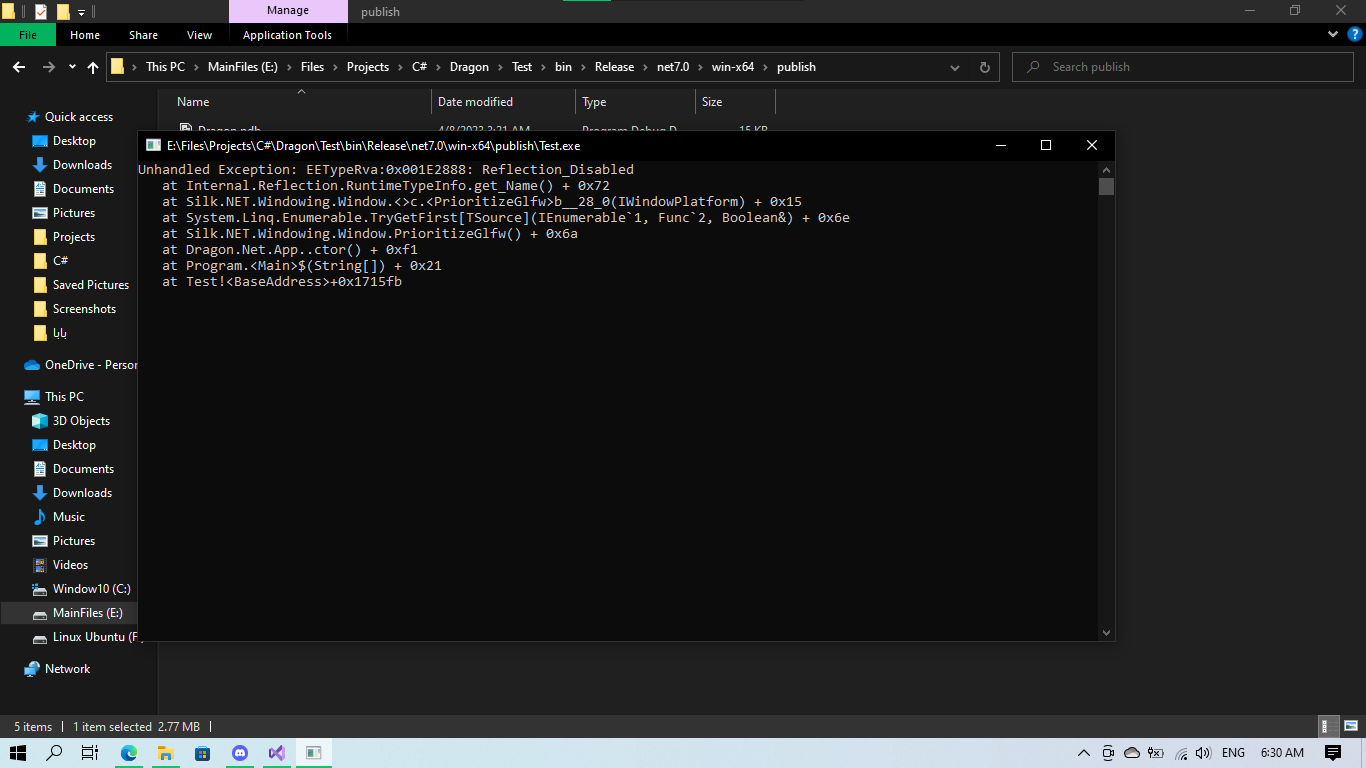Go back using the Explorer back arrow
Viewport: 1366px width, 768px height.
pyautogui.click(x=19, y=67)
